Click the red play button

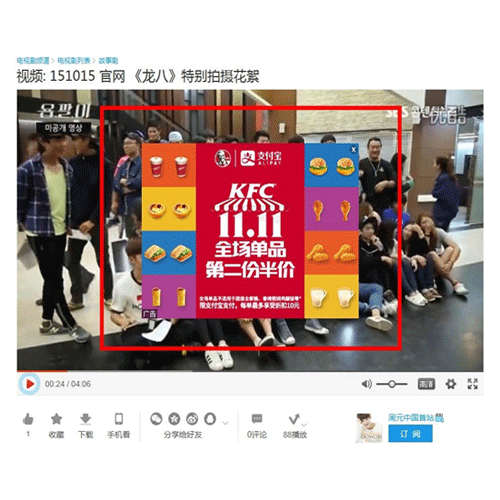pyautogui.click(x=29, y=384)
